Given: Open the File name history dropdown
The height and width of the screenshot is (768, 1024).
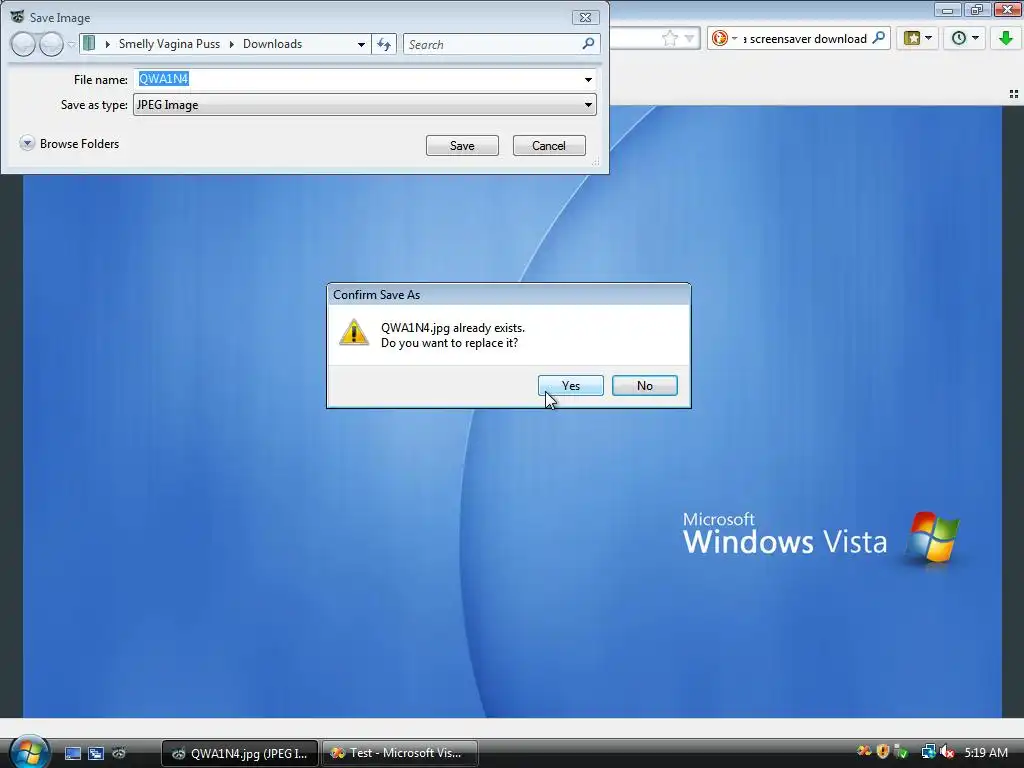Looking at the screenshot, I should point(588,80).
